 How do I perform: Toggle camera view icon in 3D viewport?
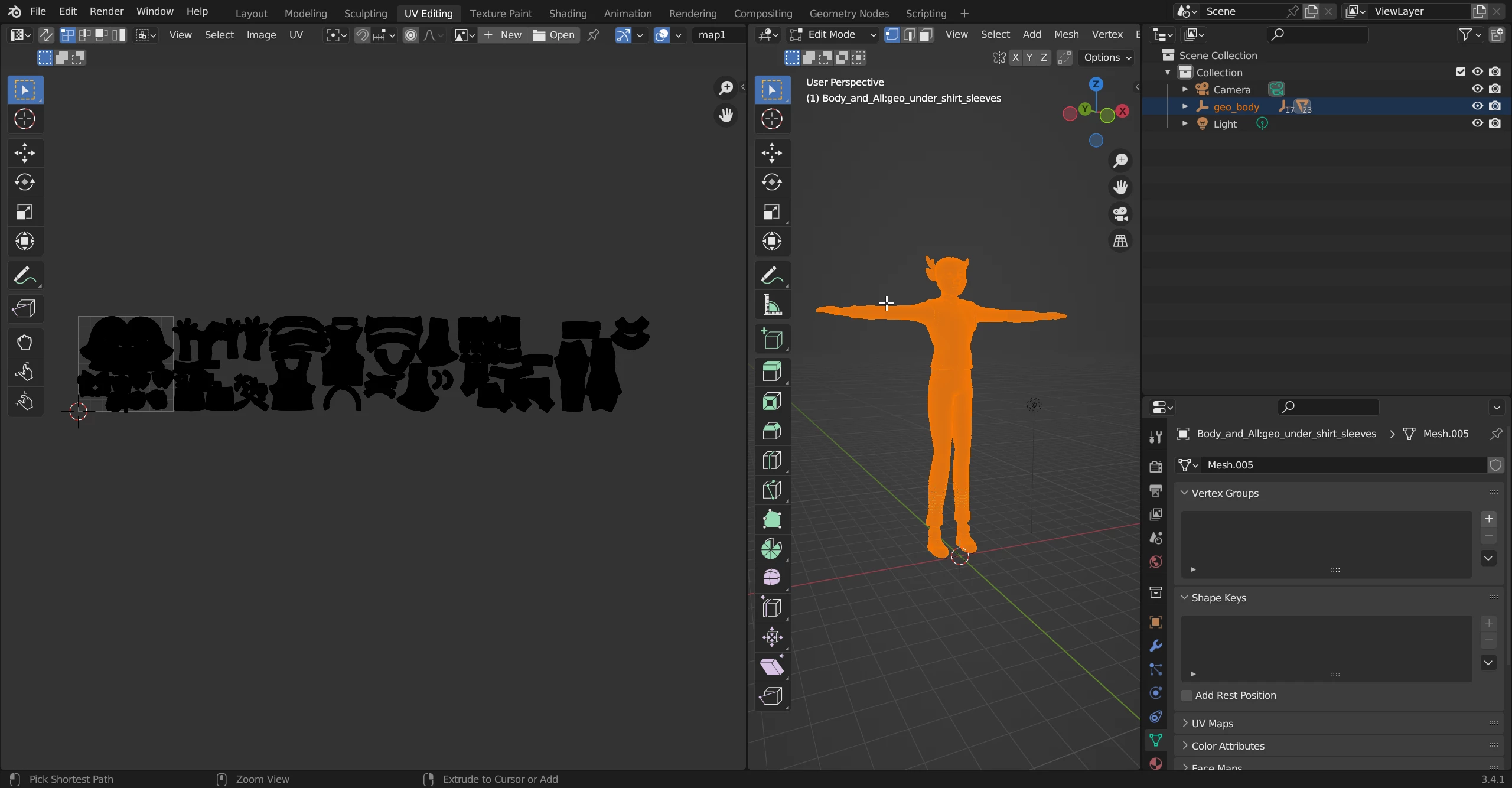tap(1120, 214)
